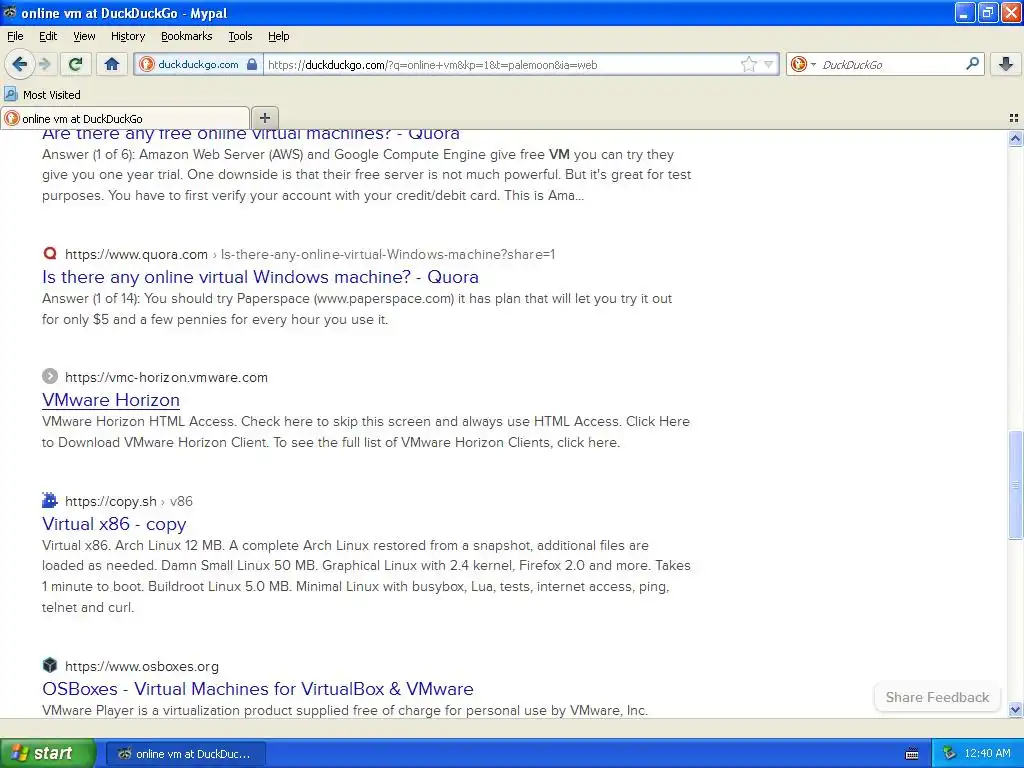Open 'Is there any online virtual Windows machine?' link
The height and width of the screenshot is (768, 1024).
[x=260, y=277]
